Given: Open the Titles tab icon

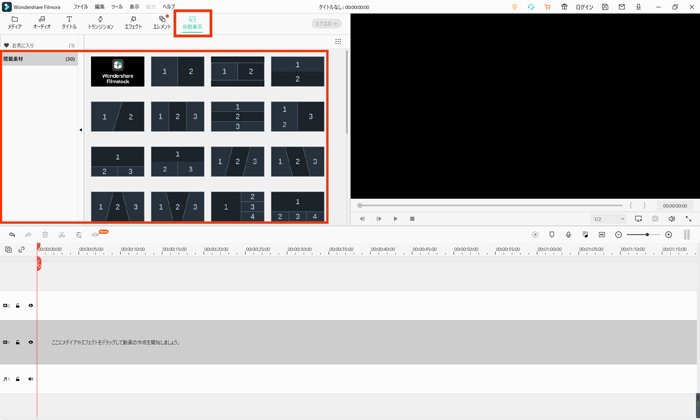Looking at the screenshot, I should coord(69,22).
